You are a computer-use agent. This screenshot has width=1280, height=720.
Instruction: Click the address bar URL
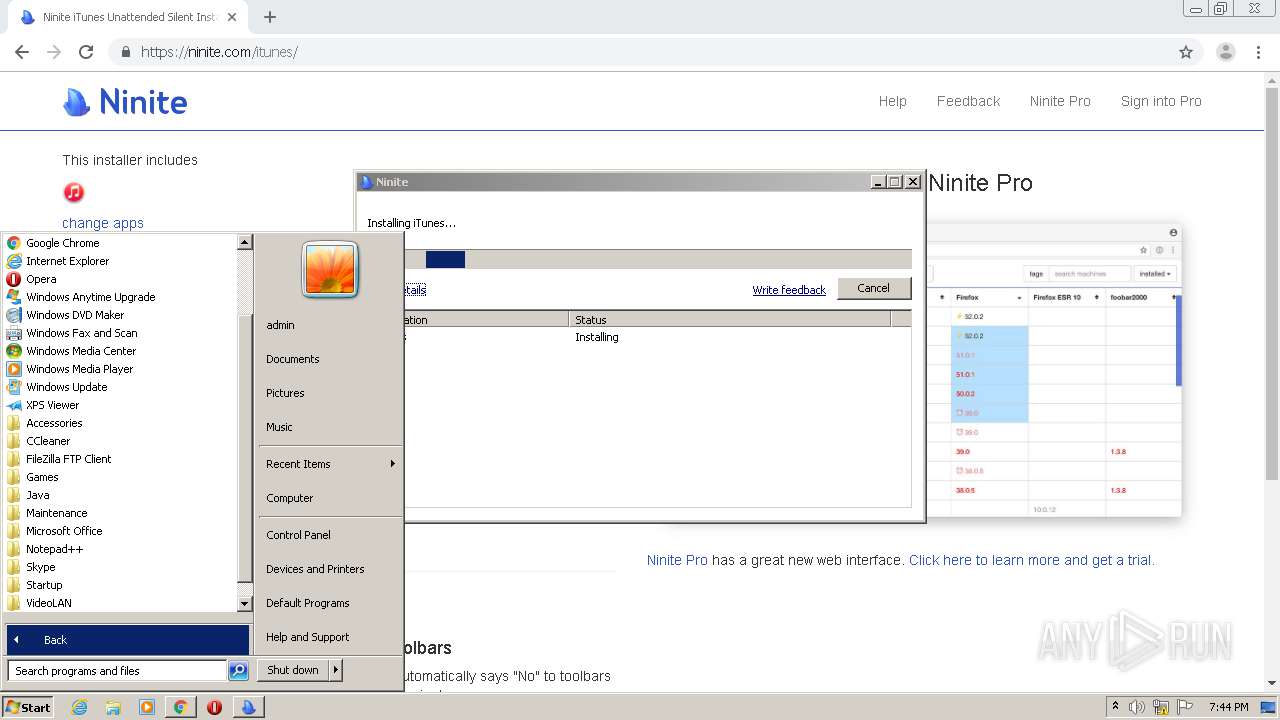pyautogui.click(x=219, y=52)
